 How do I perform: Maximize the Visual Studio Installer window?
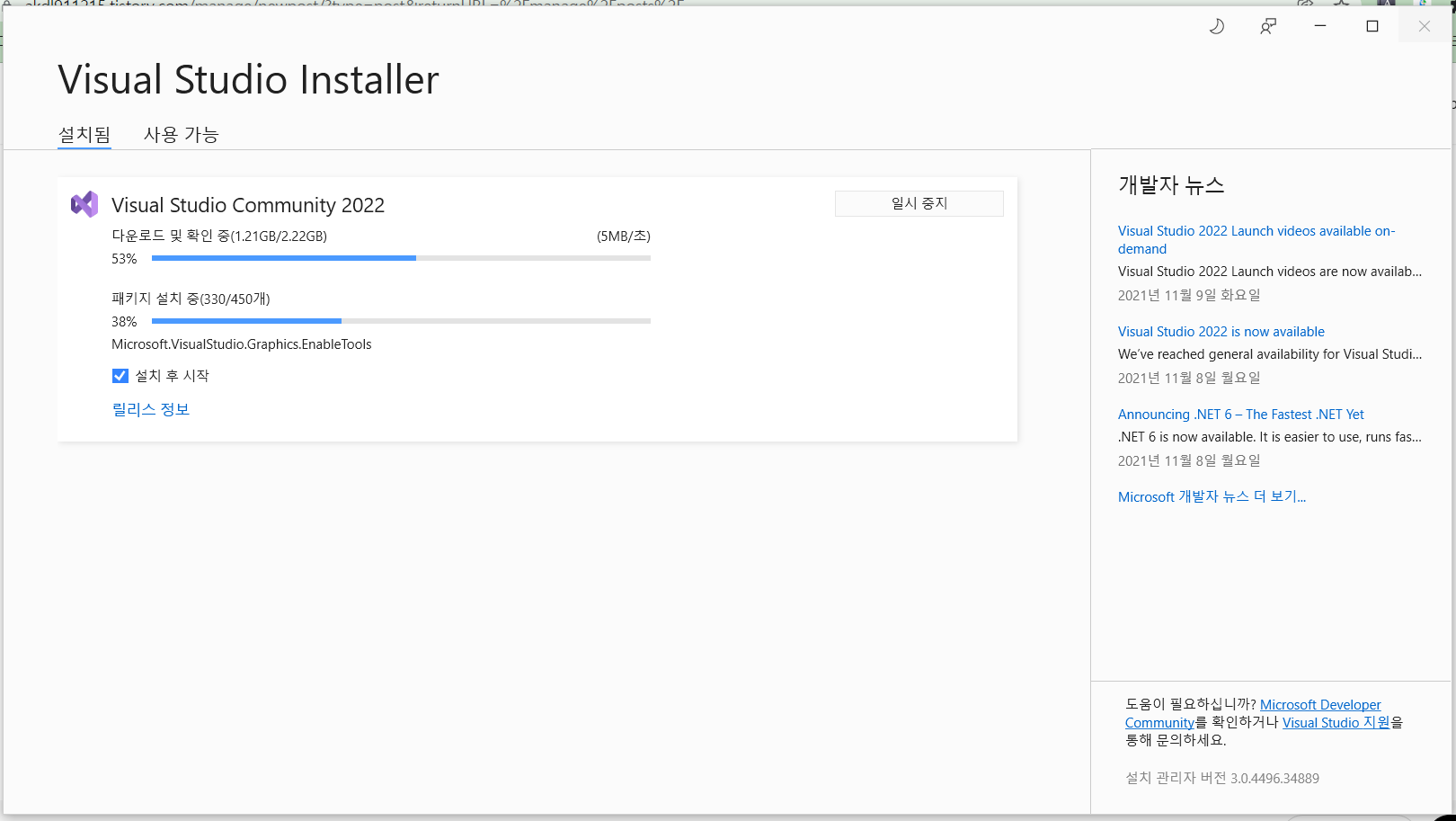[x=1372, y=26]
